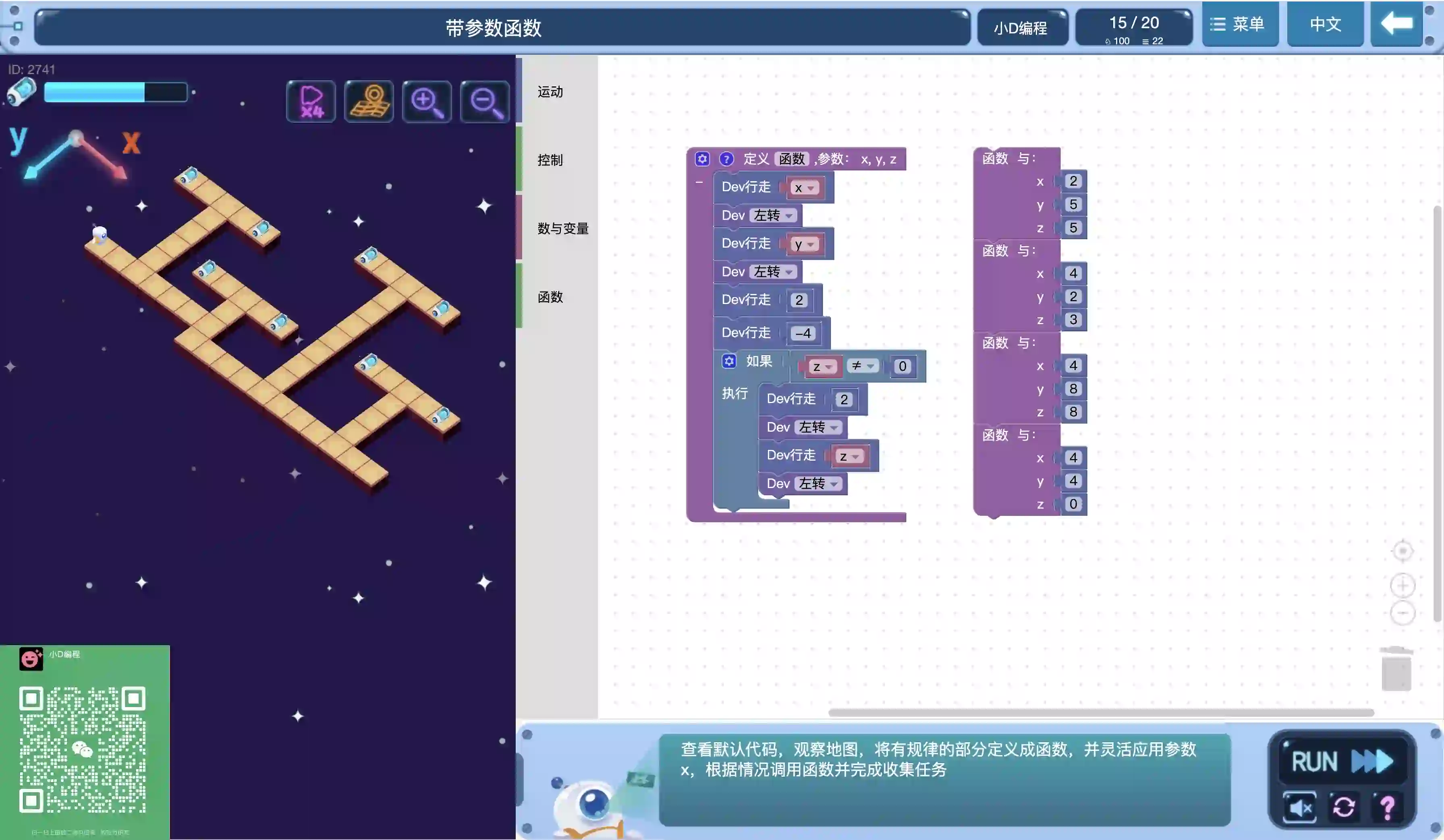
Task: Open the function definition gear settings
Action: (x=703, y=159)
